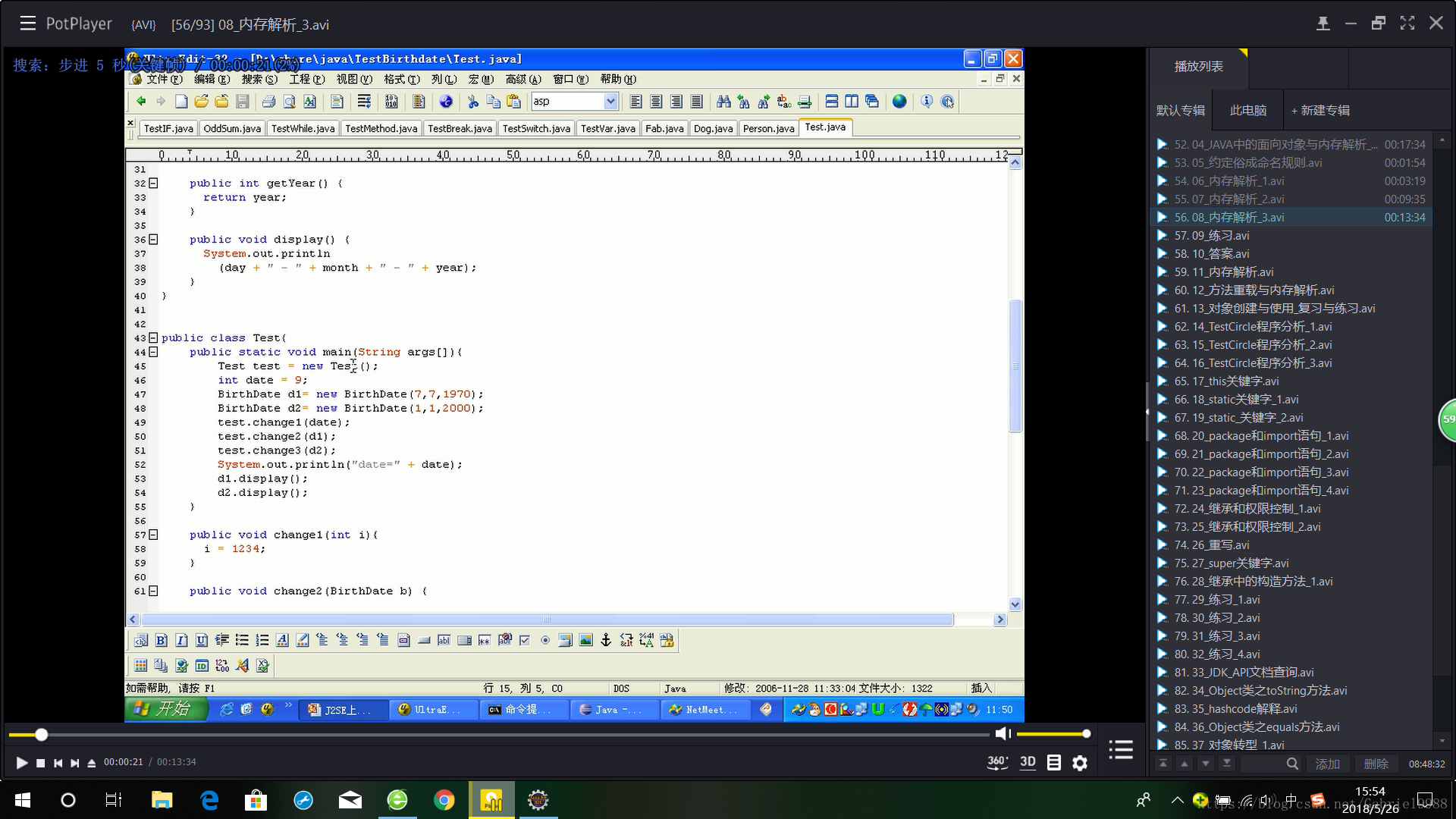Move playlist item to top

1163,764
